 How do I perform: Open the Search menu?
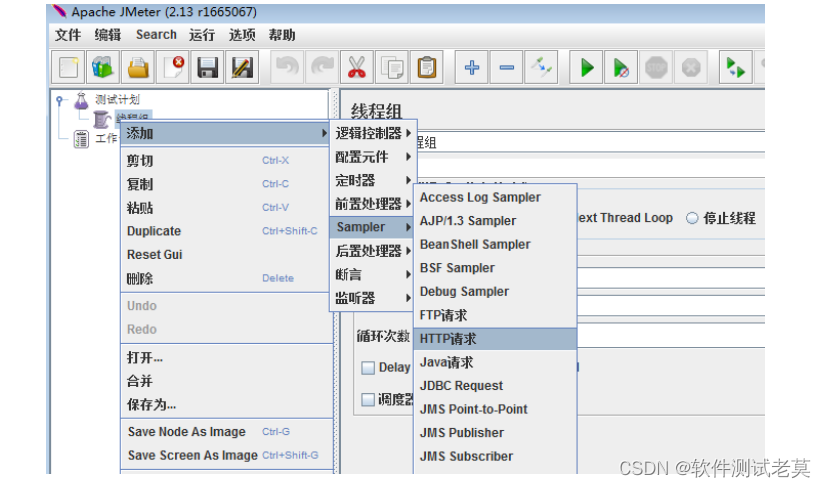(x=156, y=35)
